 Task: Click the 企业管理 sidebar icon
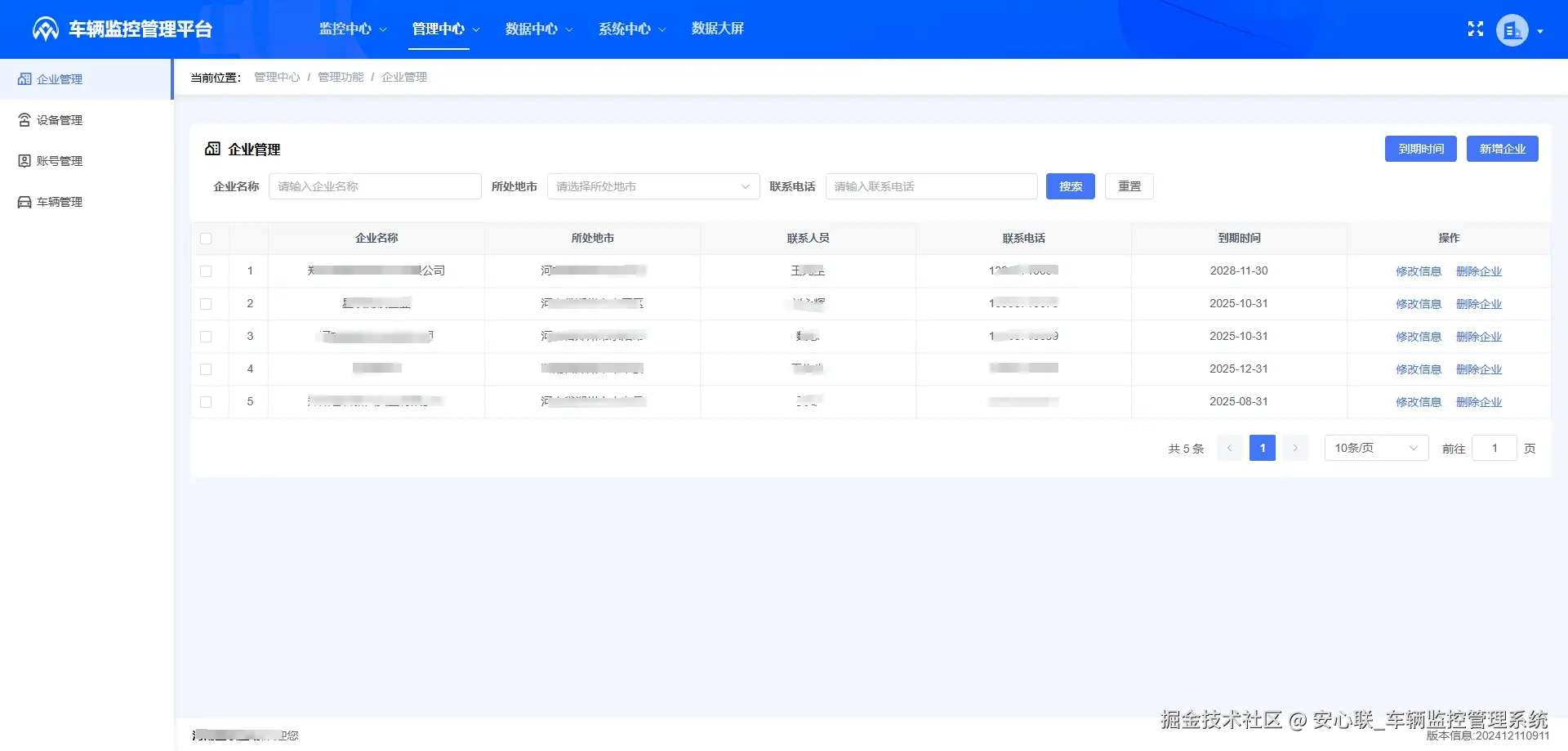coord(24,79)
